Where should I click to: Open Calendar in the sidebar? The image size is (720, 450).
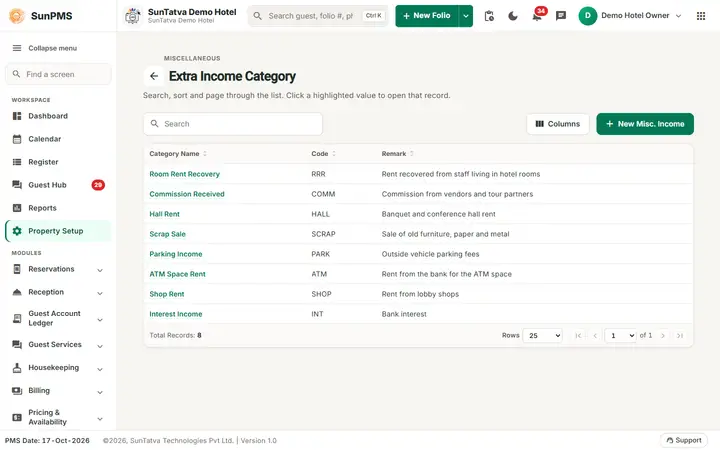(58, 139)
